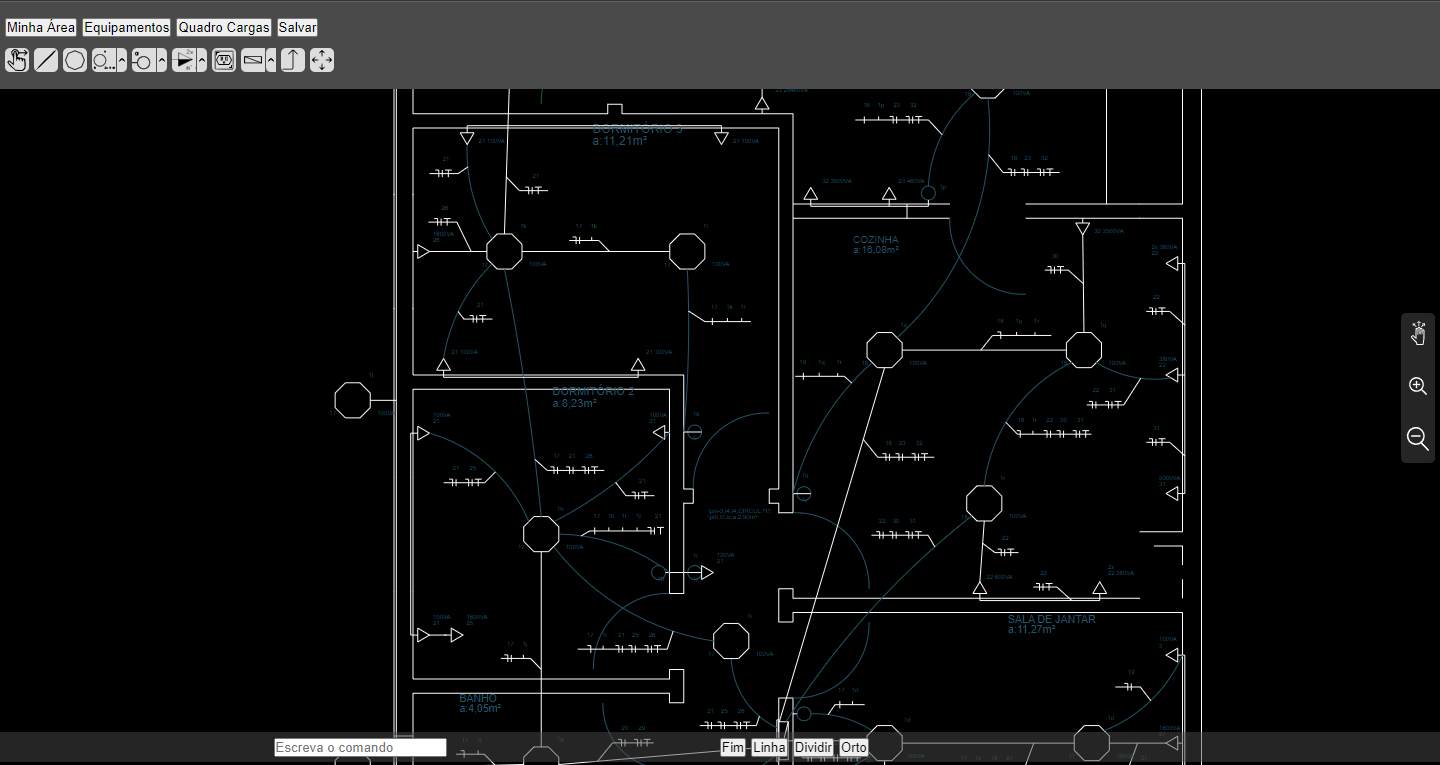1440x765 pixels.
Task: Expand the switch tool options arrow
Action: click(x=162, y=61)
